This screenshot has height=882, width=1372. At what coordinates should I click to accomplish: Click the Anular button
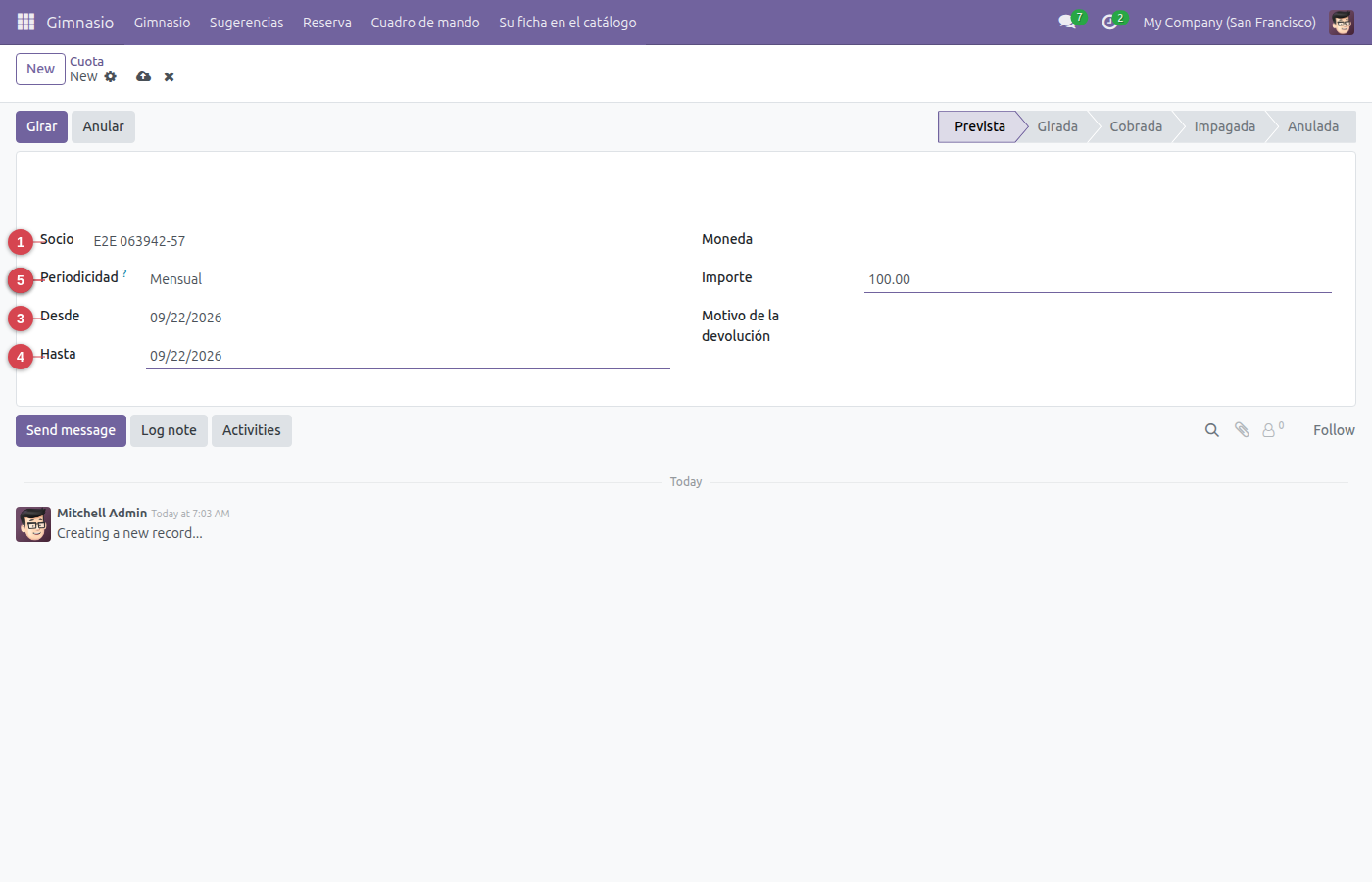tap(103, 126)
